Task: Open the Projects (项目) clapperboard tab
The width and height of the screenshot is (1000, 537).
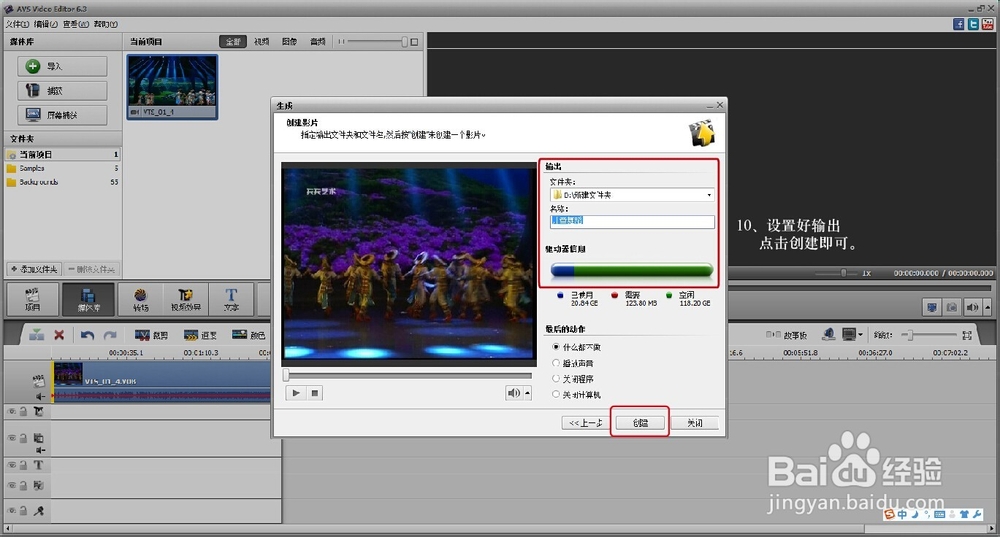Action: tap(33, 299)
